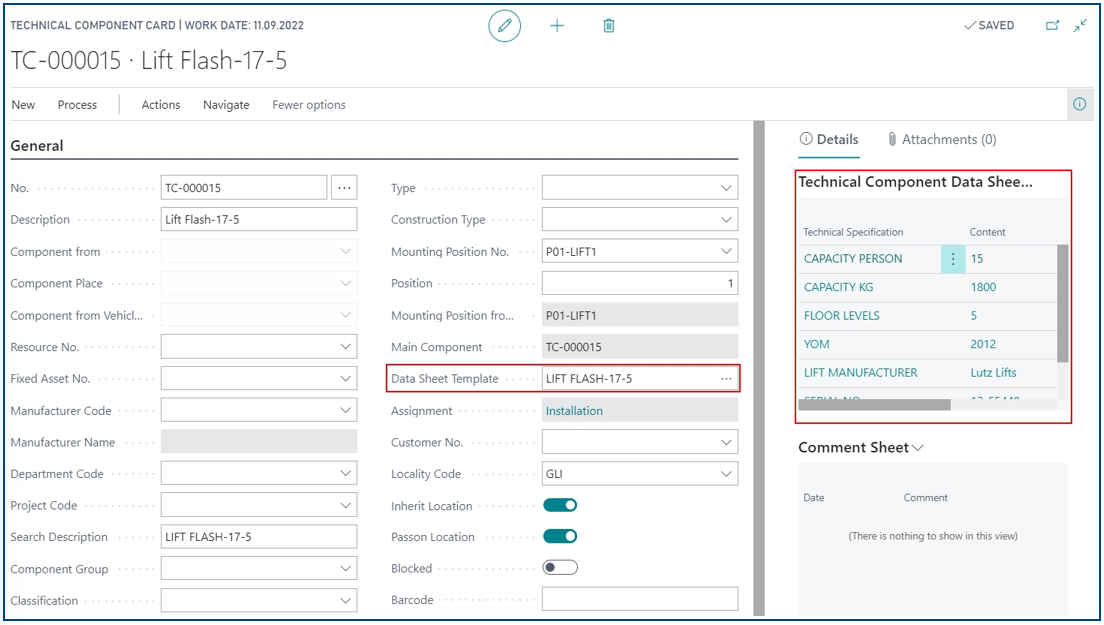The image size is (1104, 625).
Task: Open the YOM specification link
Action: pos(816,344)
